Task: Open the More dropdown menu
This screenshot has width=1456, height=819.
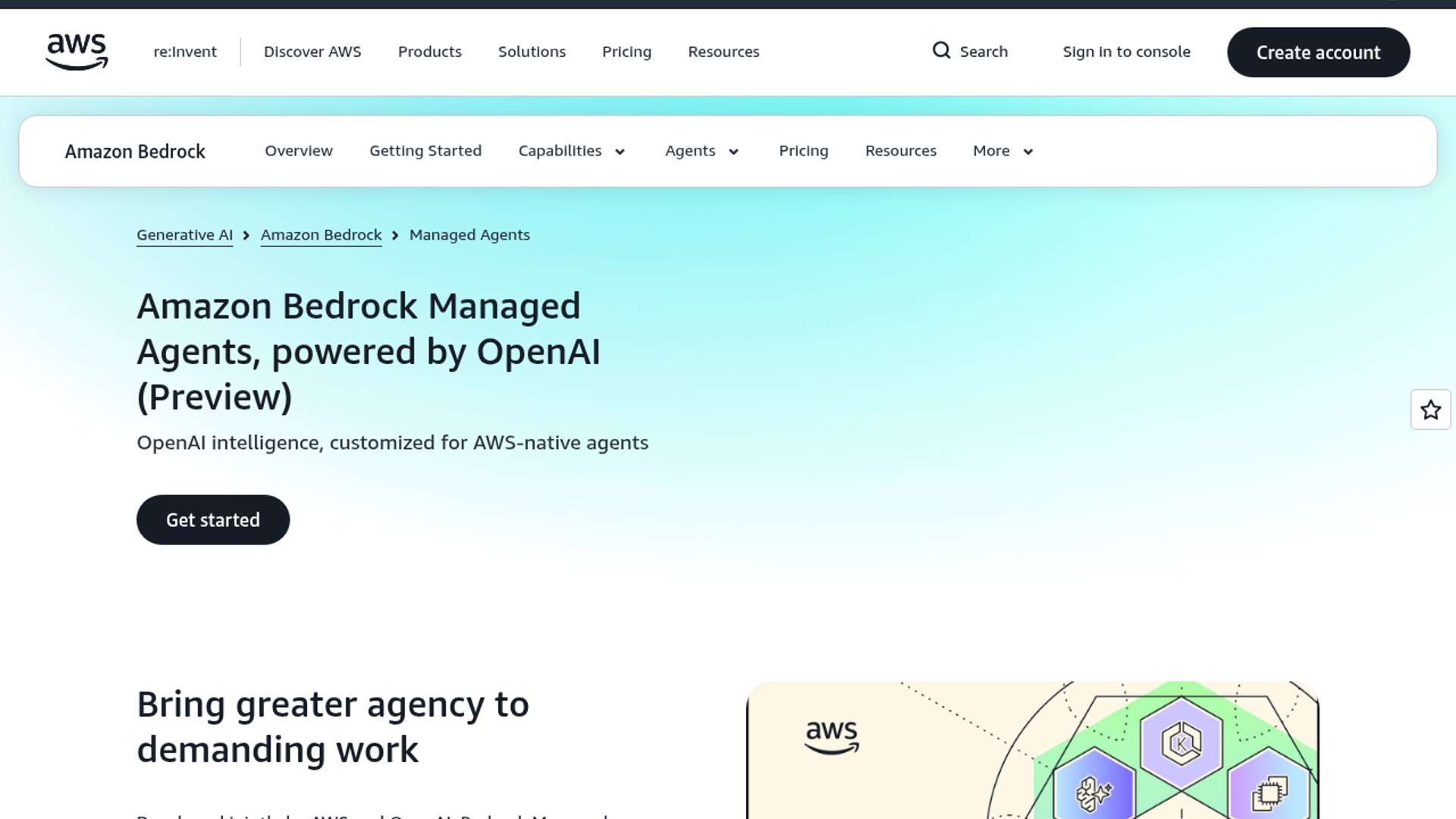Action: tap(1003, 151)
